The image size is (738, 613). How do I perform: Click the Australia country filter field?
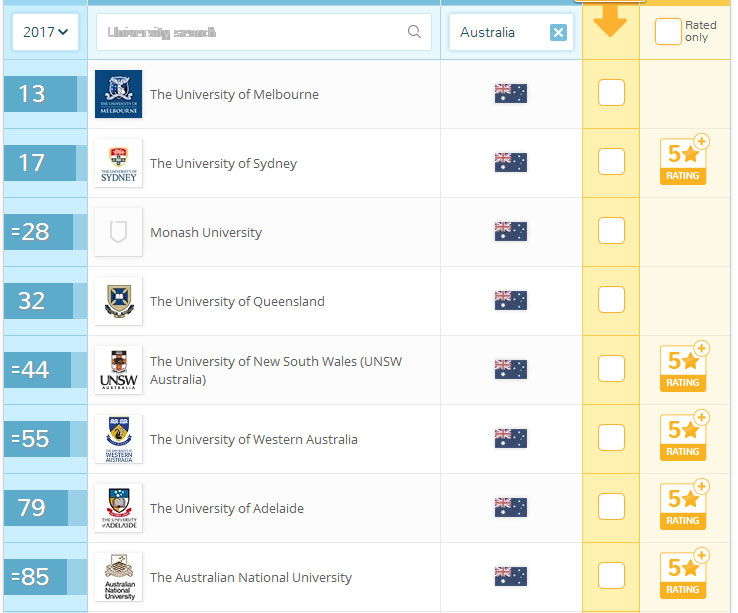pyautogui.click(x=511, y=32)
